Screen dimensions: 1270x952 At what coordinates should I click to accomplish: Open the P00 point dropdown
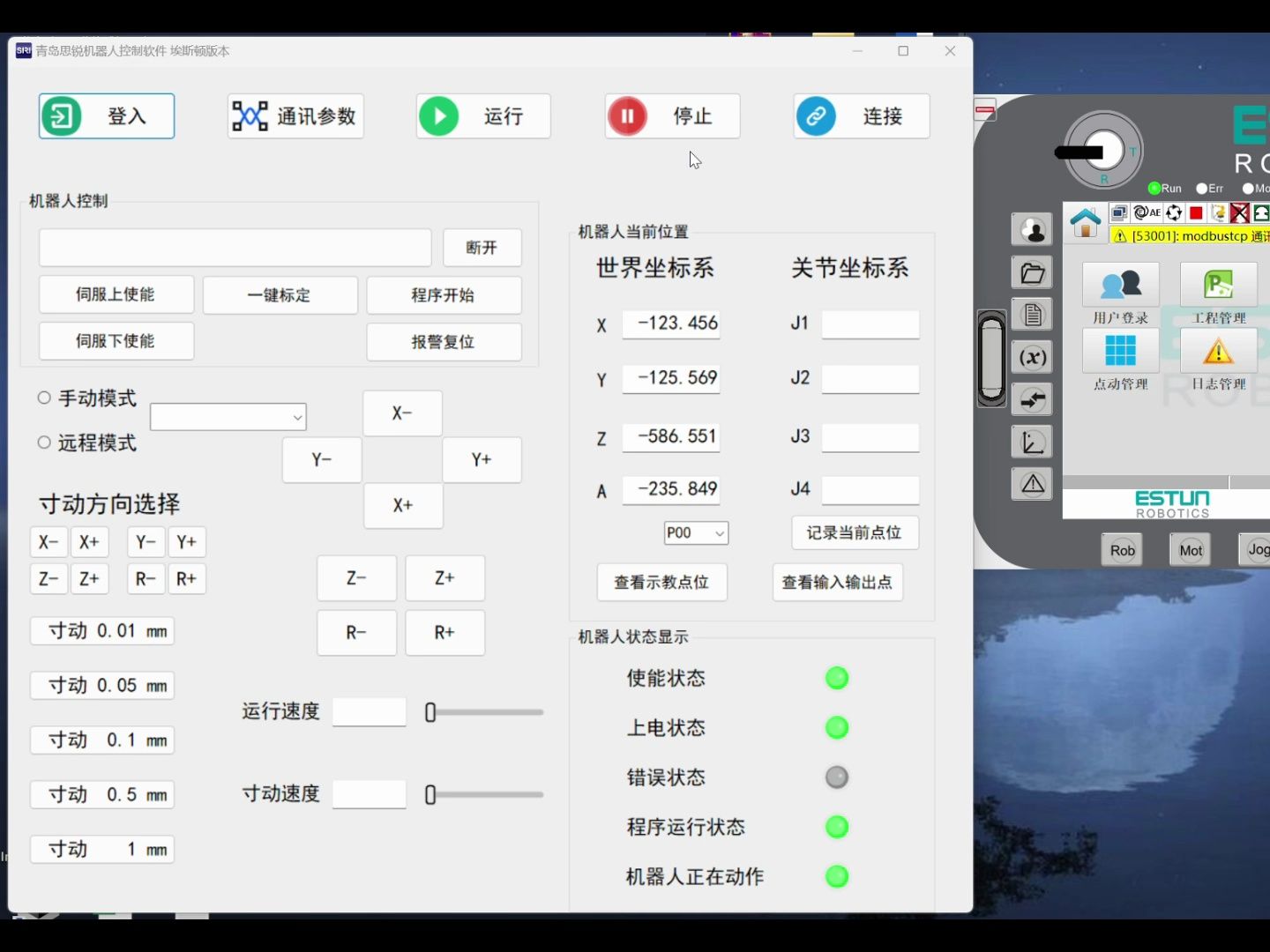click(x=696, y=532)
